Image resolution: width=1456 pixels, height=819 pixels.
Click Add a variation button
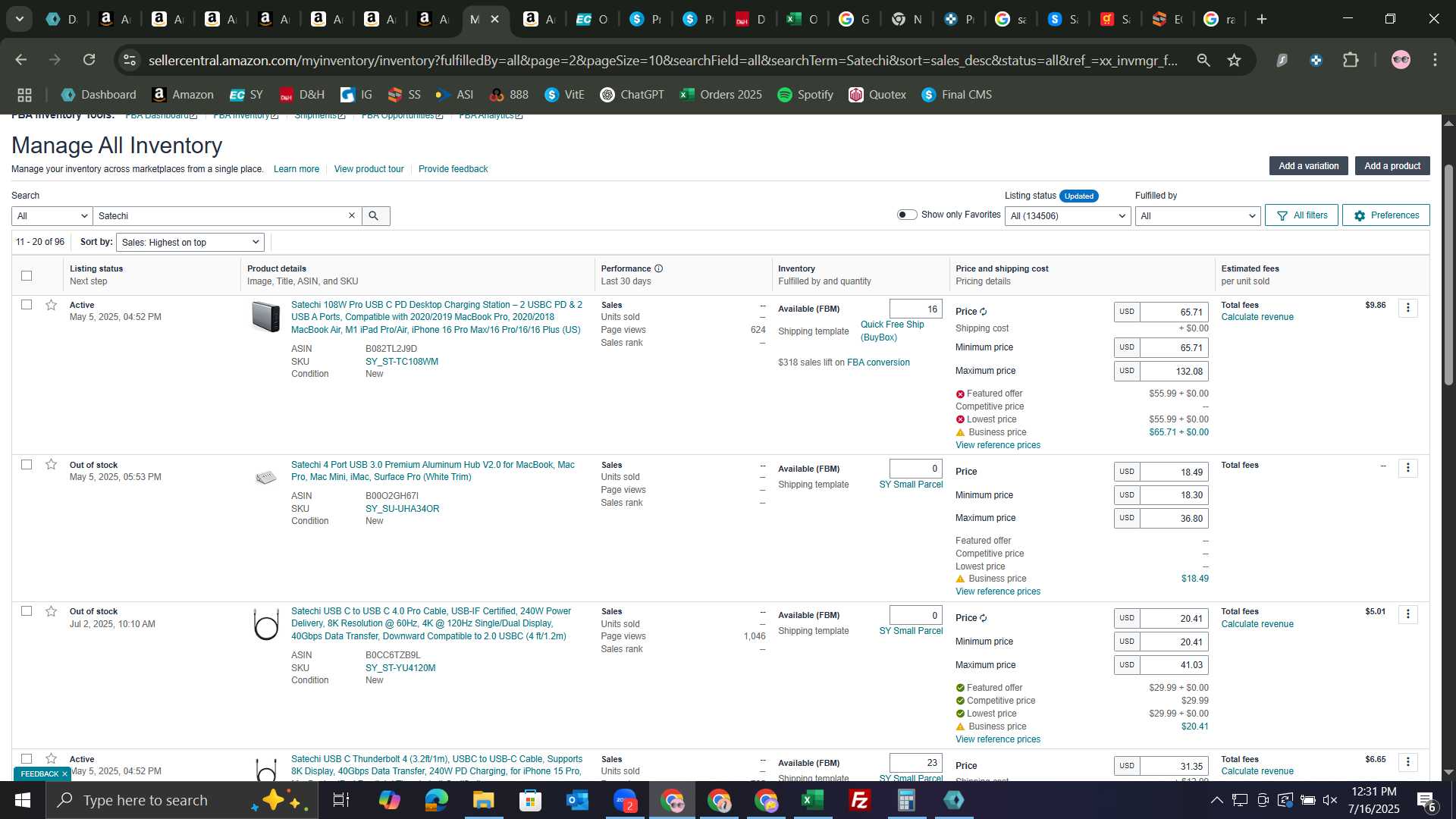point(1308,166)
